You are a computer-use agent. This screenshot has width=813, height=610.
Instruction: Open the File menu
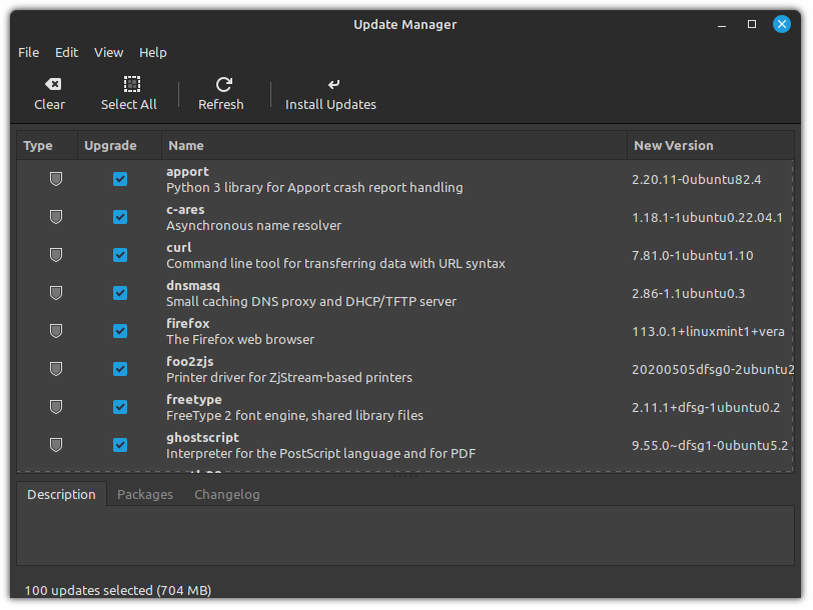pos(28,52)
